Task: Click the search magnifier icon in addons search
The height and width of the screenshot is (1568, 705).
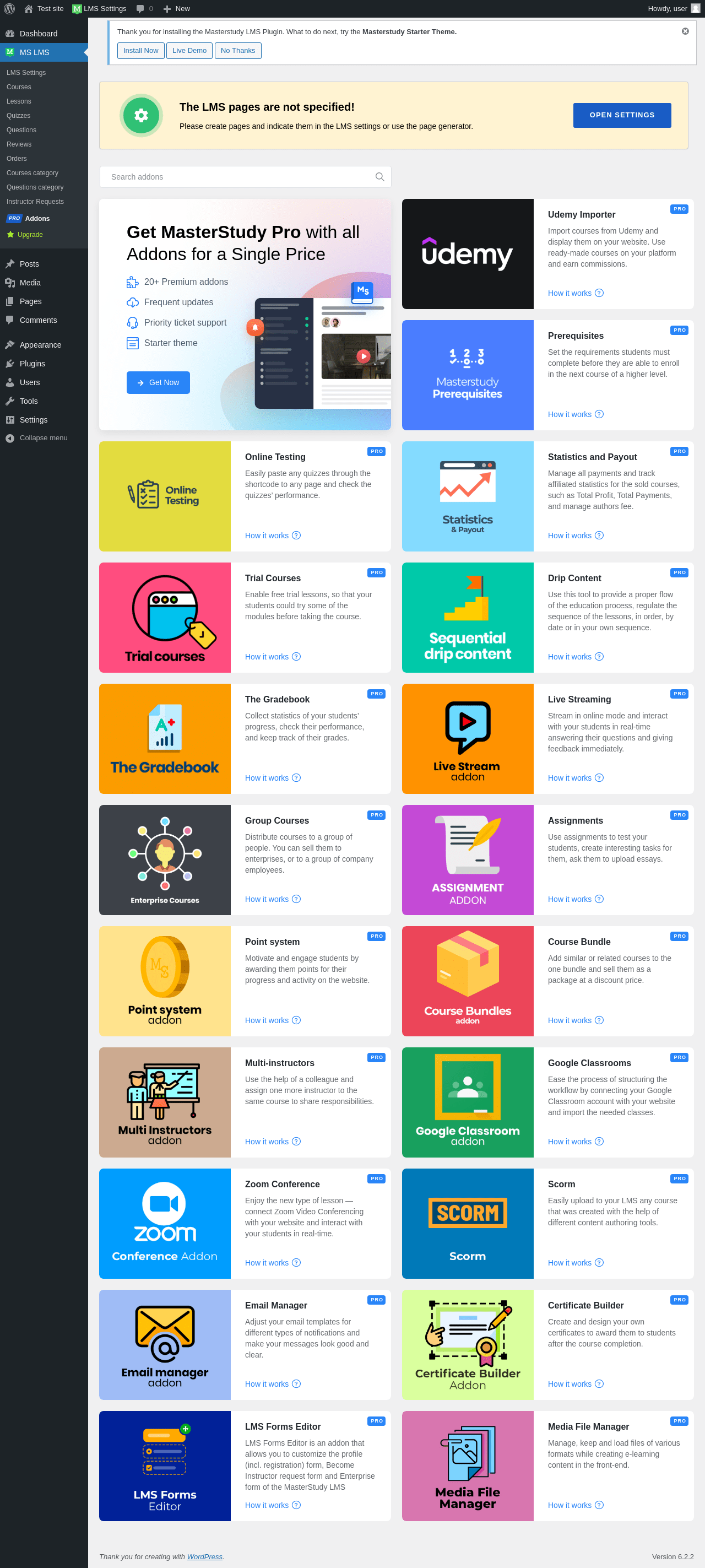Action: point(379,176)
